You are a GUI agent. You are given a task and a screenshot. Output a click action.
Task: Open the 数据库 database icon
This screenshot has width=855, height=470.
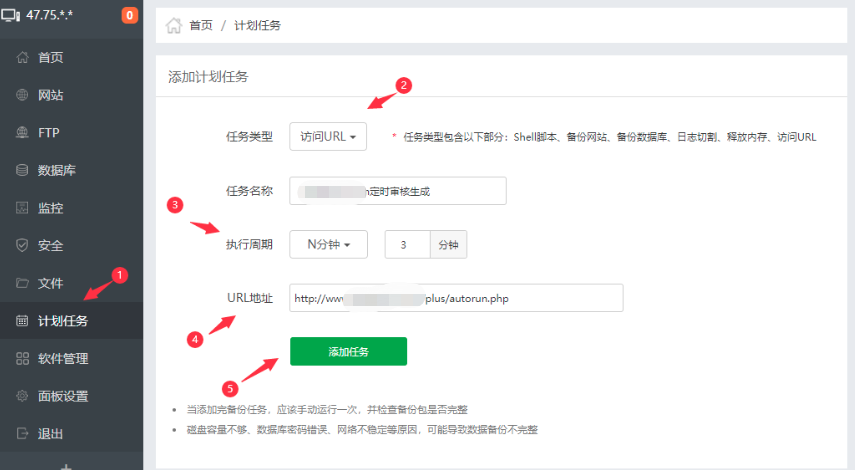22,170
